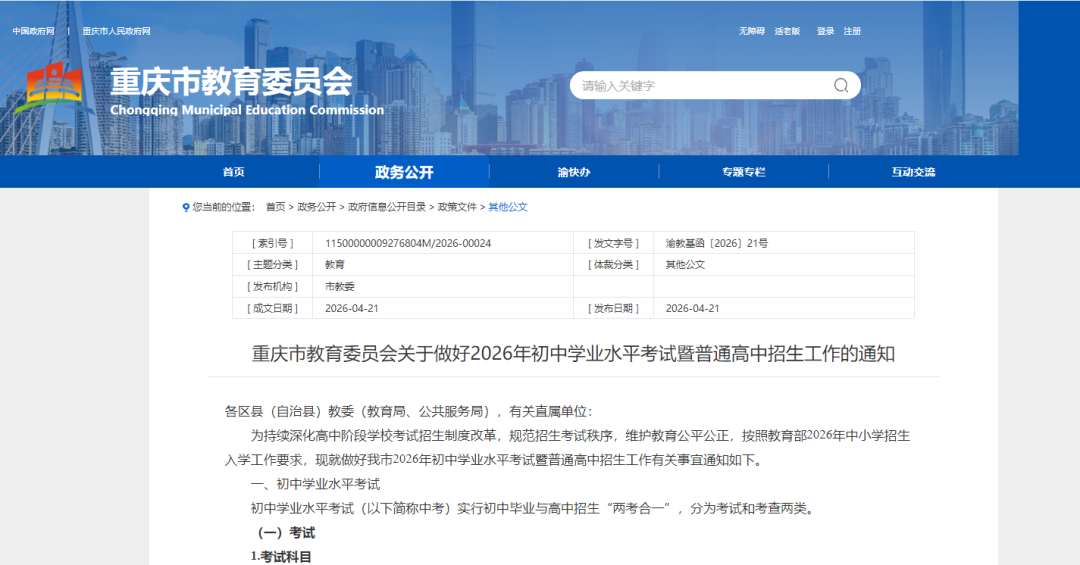Switch to 适老版 elderly-friendly version
The image size is (1080, 565).
(789, 31)
